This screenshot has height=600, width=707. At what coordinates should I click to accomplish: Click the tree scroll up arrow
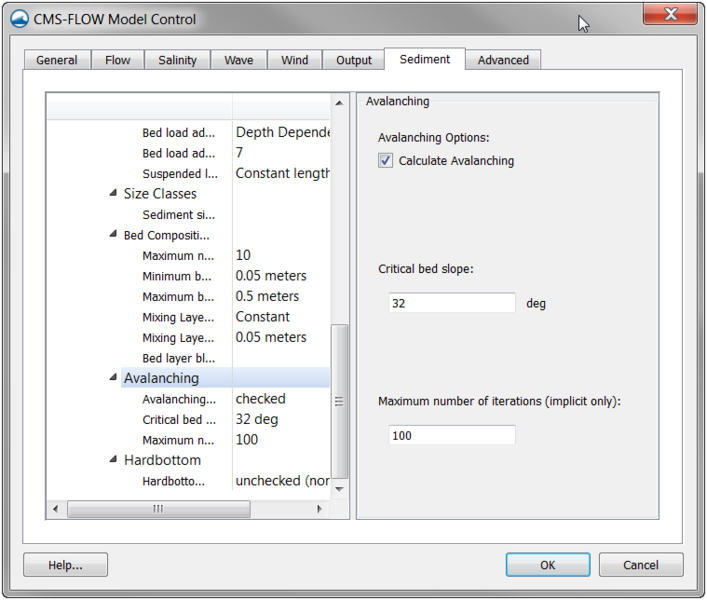(x=340, y=103)
